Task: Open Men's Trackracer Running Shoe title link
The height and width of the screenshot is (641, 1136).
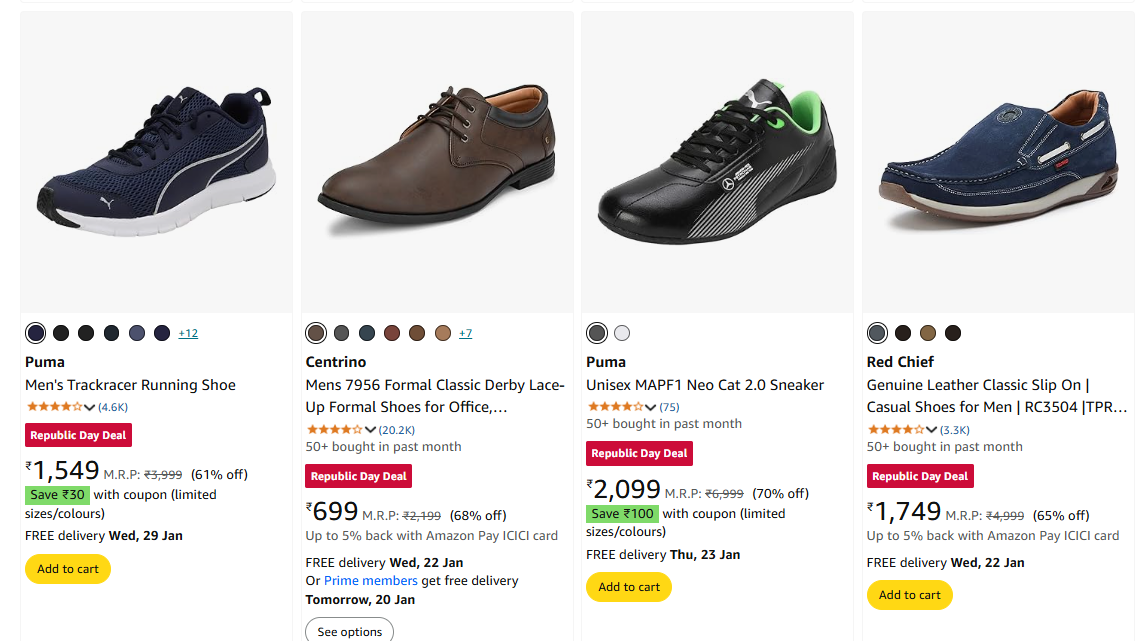Action: [130, 385]
